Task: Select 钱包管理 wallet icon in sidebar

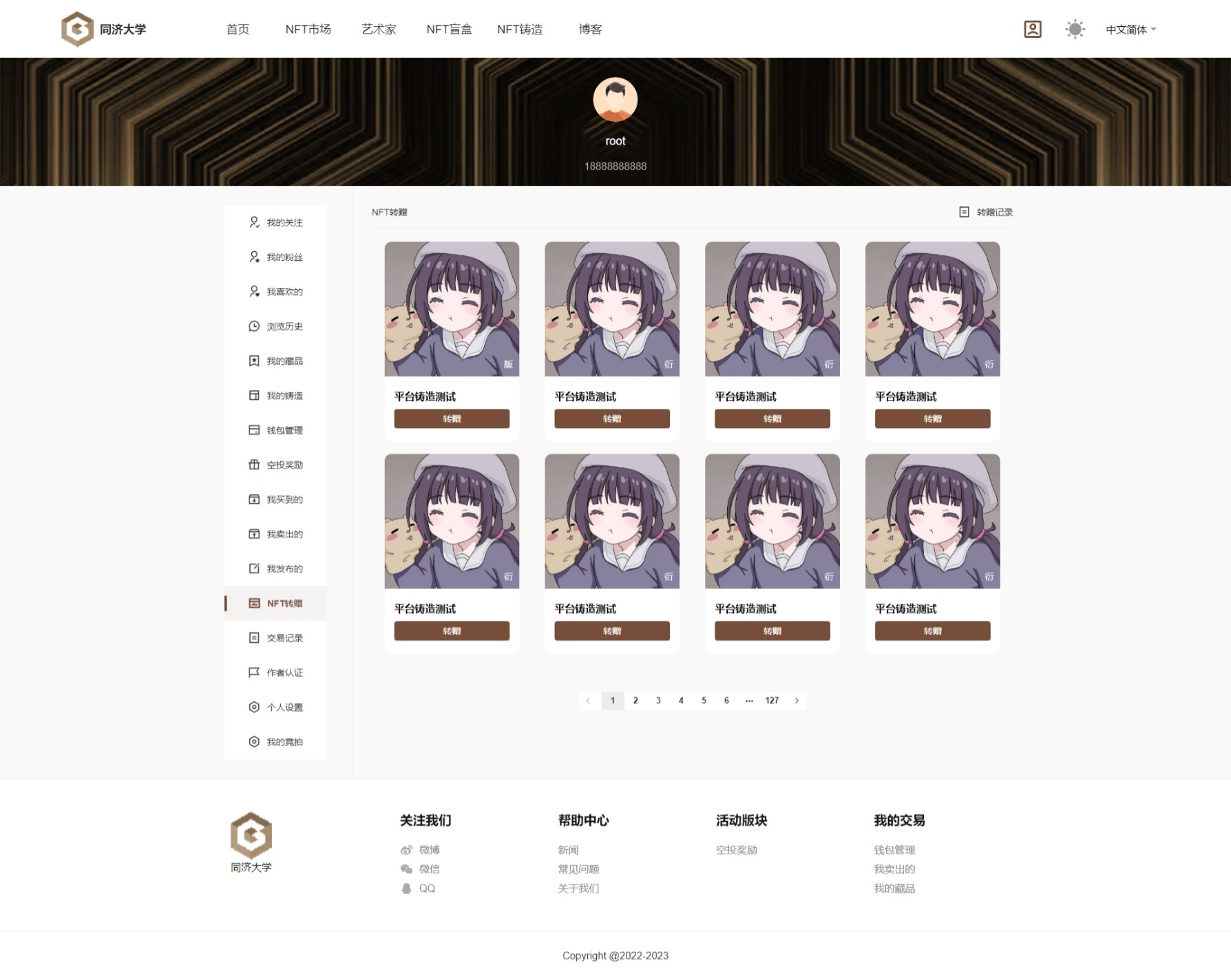Action: point(254,430)
